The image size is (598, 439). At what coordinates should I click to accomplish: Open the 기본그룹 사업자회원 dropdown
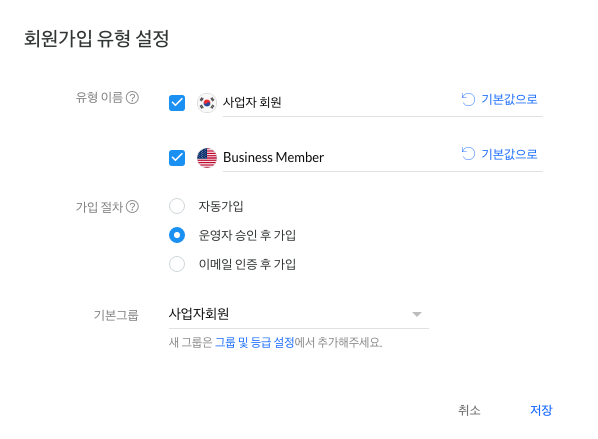(299, 314)
